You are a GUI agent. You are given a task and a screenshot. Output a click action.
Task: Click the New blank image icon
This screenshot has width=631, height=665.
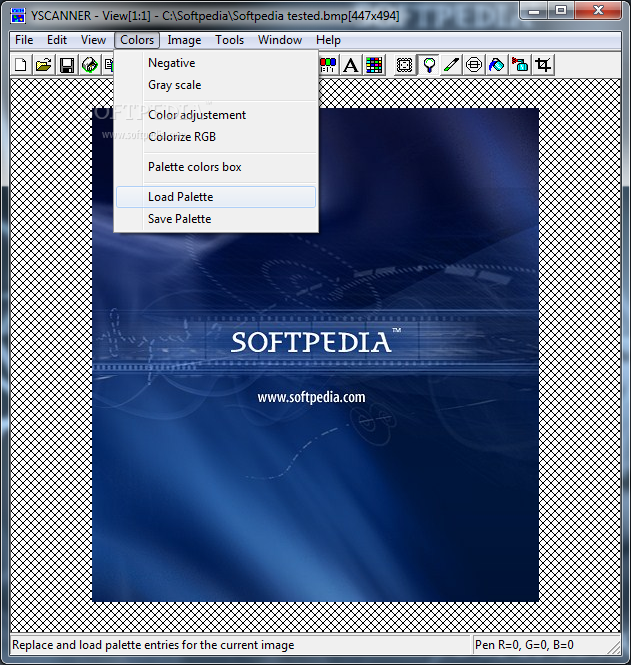coord(20,65)
